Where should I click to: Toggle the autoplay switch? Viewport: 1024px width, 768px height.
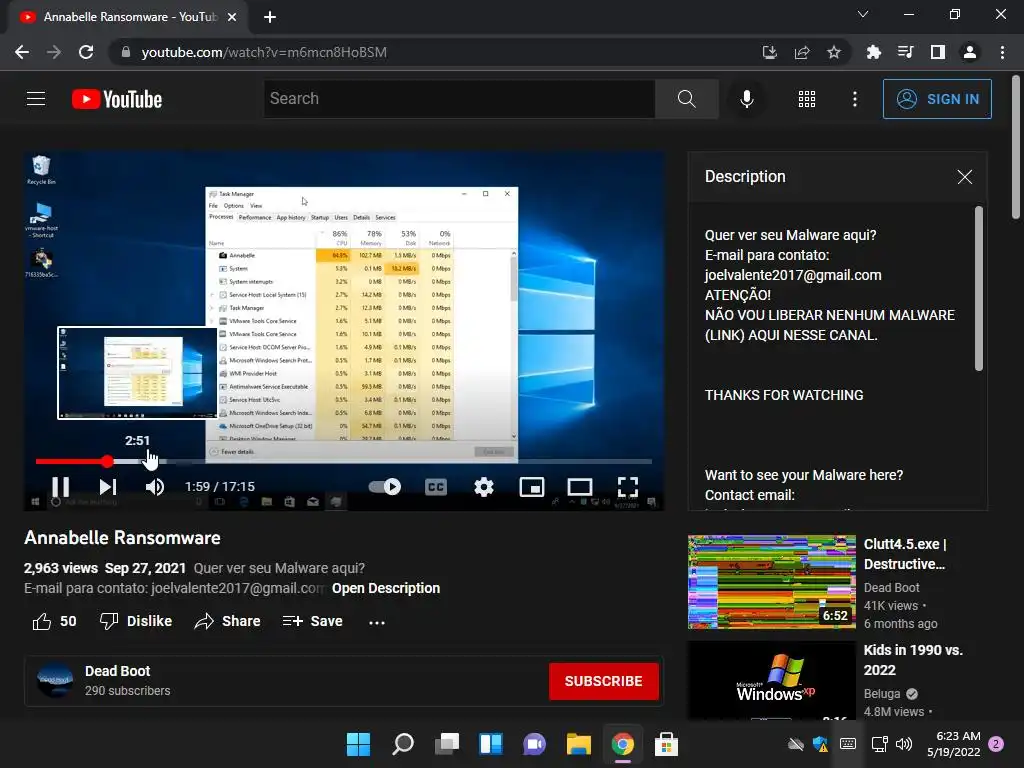coord(385,487)
